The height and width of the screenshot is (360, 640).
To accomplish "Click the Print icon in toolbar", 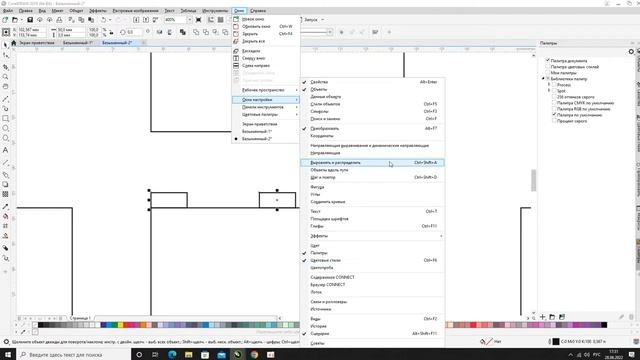I will [x=59, y=20].
